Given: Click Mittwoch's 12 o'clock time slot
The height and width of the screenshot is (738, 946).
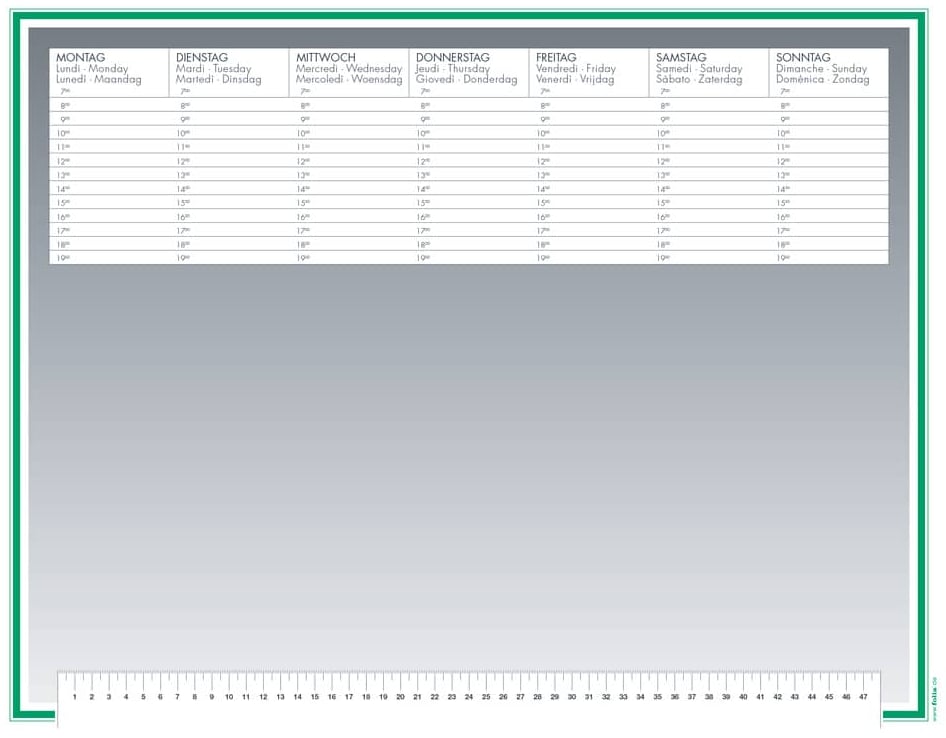Looking at the screenshot, I should 348,161.
